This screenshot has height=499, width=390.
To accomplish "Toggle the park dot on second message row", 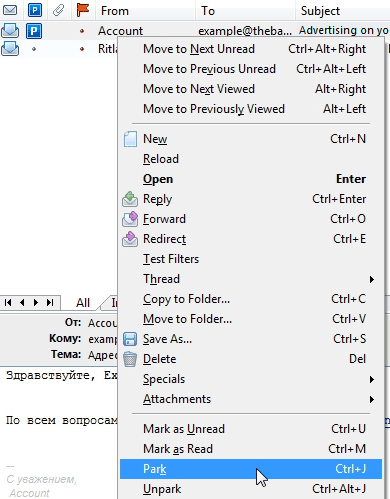I will pos(34,49).
